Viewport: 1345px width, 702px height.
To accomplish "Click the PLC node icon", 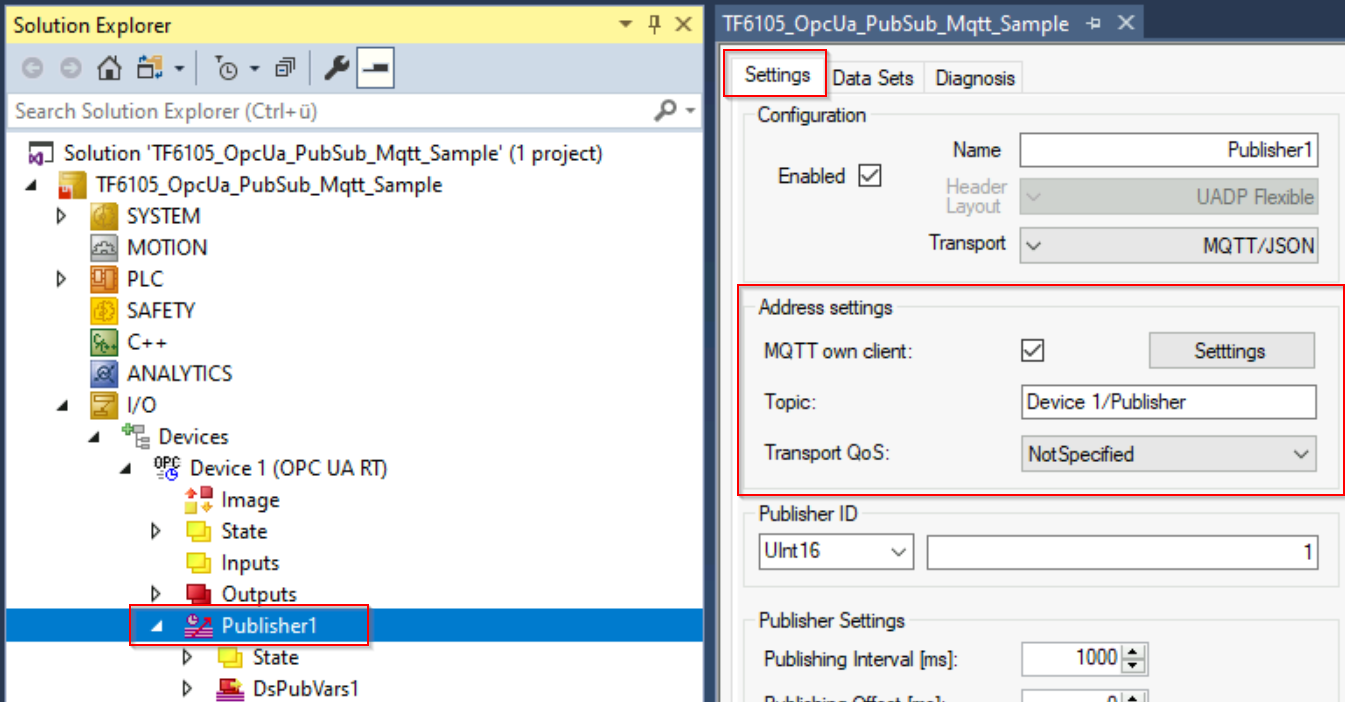I will pos(104,279).
